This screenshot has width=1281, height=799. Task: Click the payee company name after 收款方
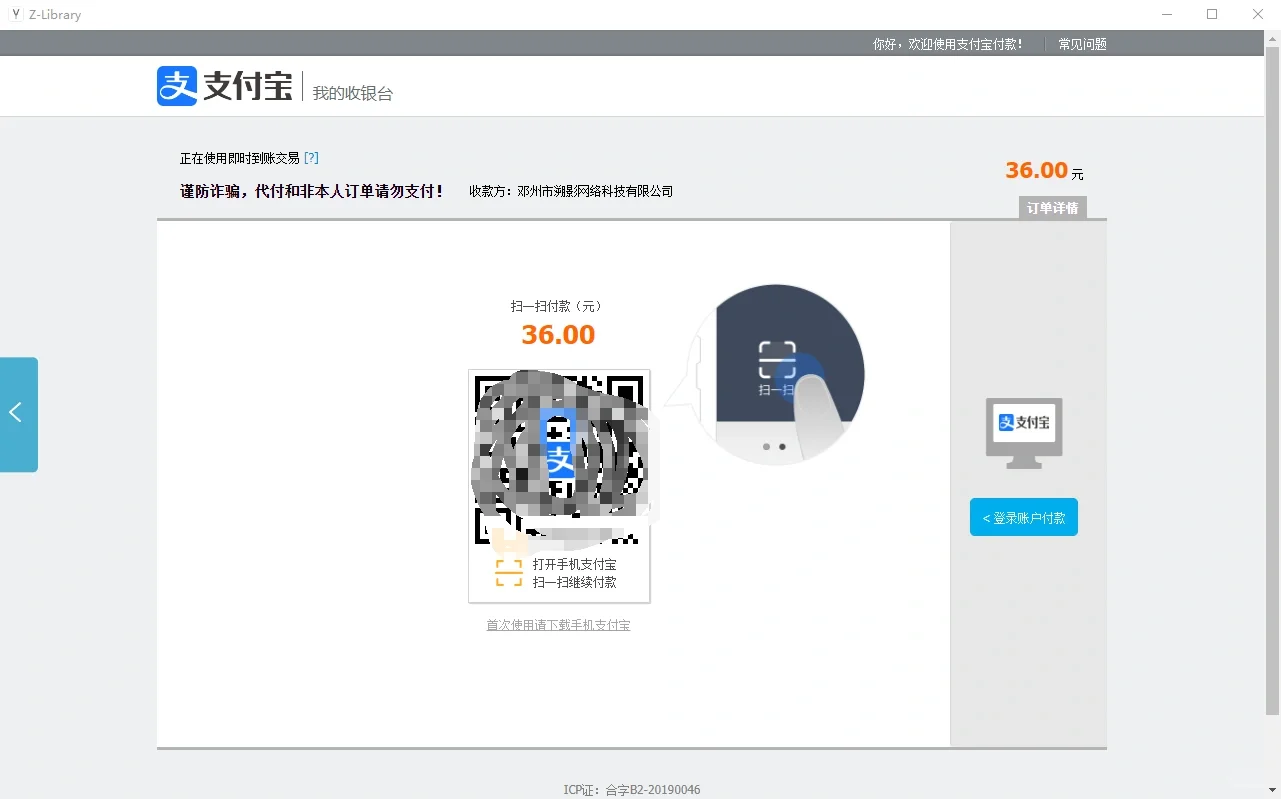[x=596, y=191]
